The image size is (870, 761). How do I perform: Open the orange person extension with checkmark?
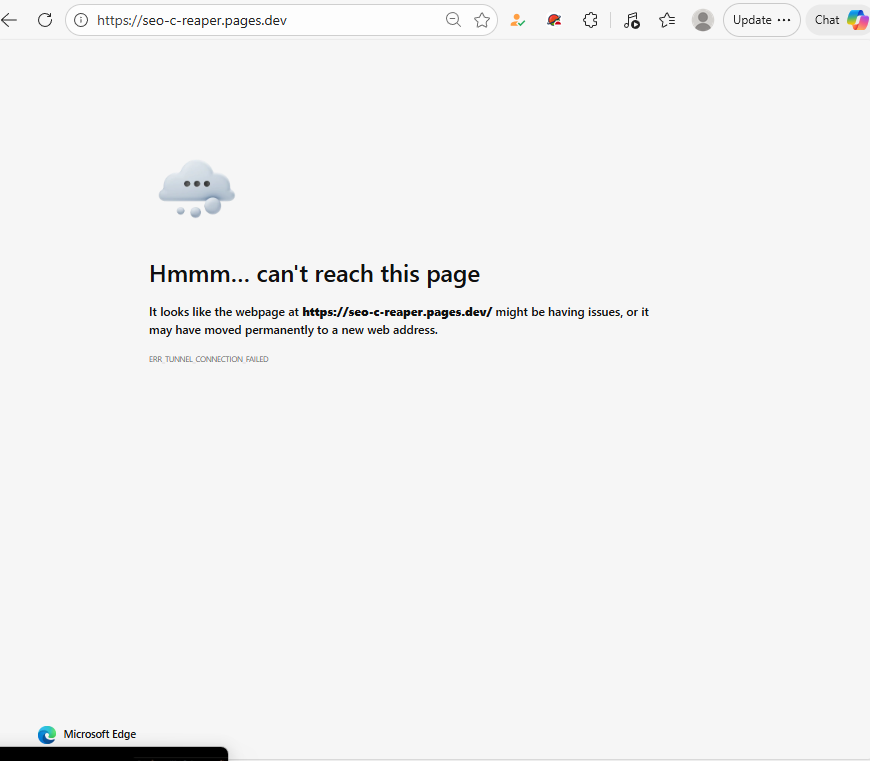pos(518,21)
